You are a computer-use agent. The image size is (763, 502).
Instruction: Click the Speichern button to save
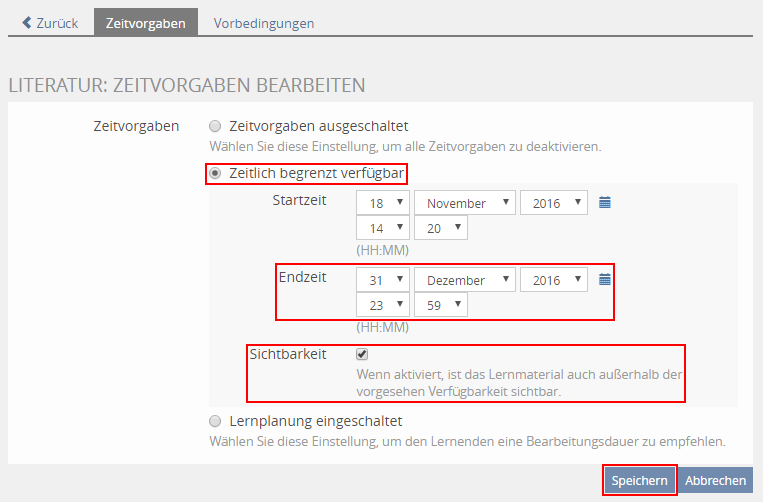pyautogui.click(x=639, y=481)
